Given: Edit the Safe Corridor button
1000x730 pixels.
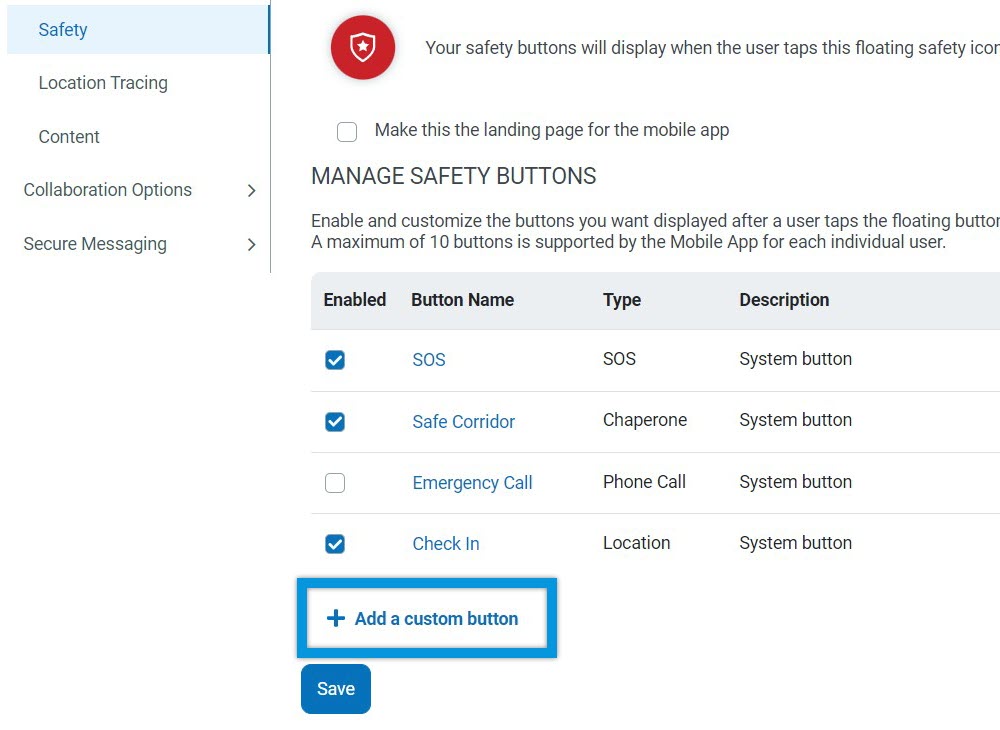Looking at the screenshot, I should click(x=463, y=422).
